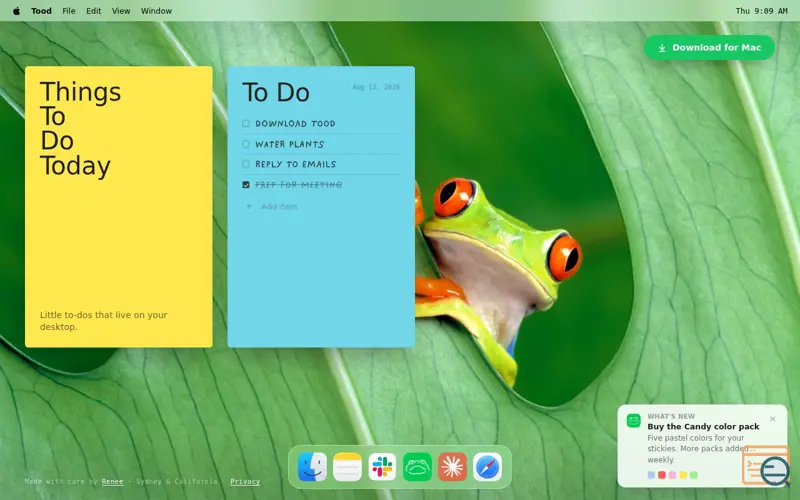Click the Buy the Candy color pack title
The image size is (800, 500).
[x=703, y=427]
